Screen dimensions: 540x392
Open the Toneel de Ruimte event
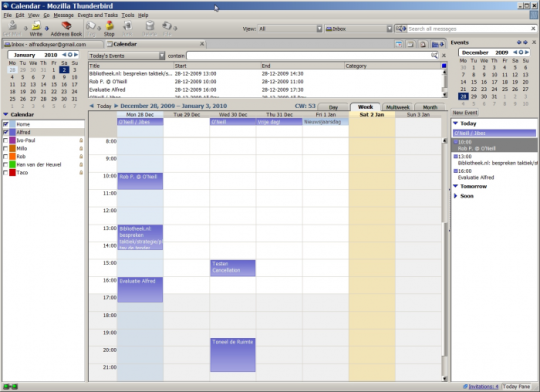(x=233, y=355)
